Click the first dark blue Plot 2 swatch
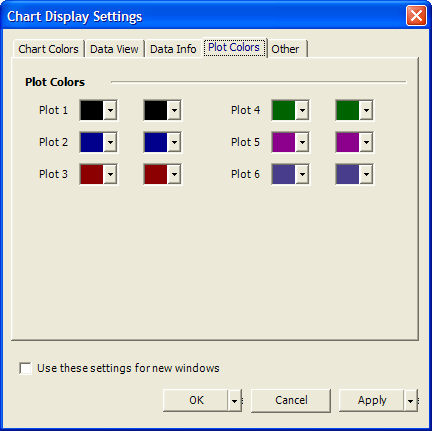The height and width of the screenshot is (431, 432). click(92, 142)
